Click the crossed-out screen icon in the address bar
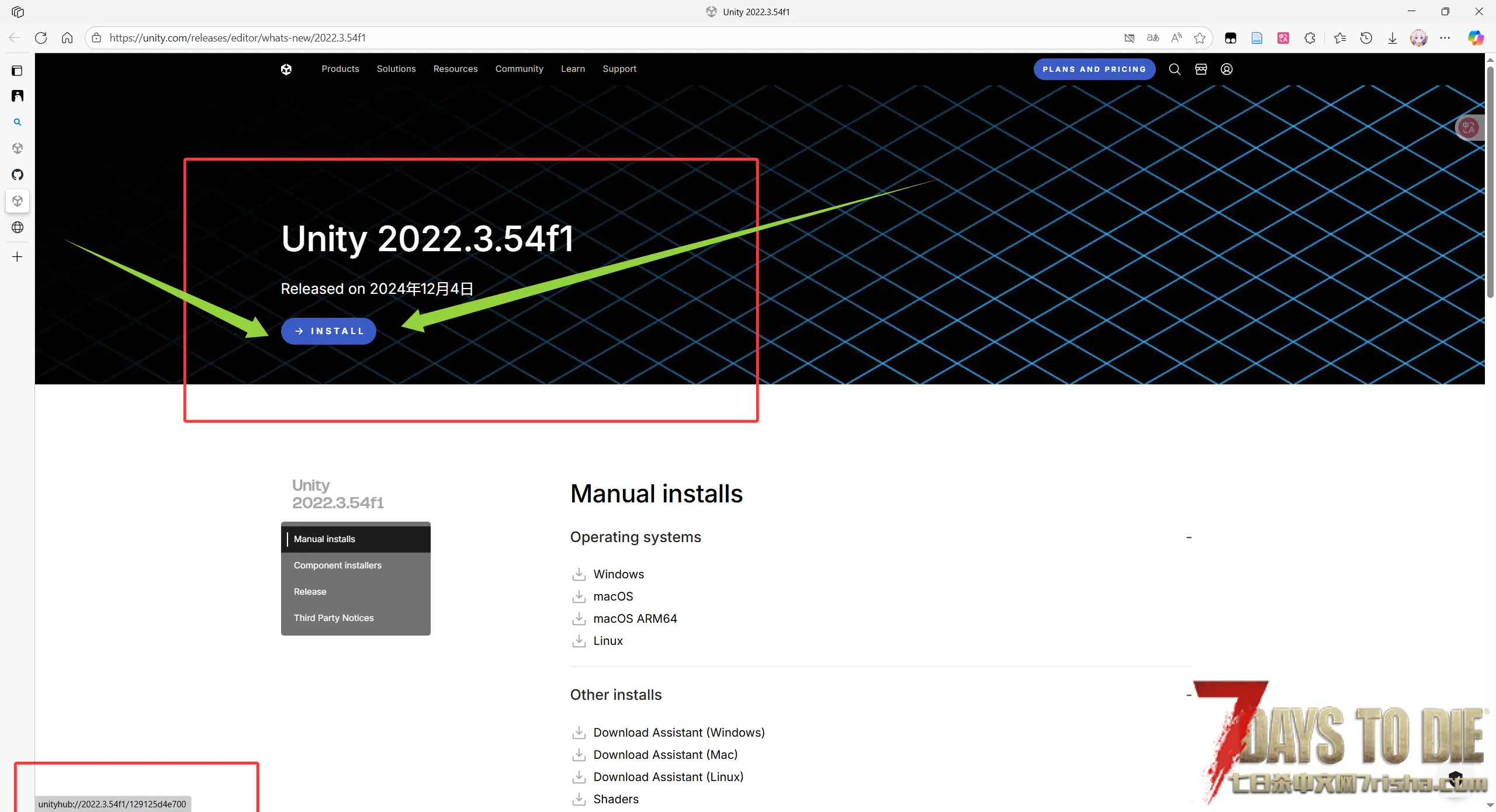The image size is (1496, 812). click(1129, 38)
